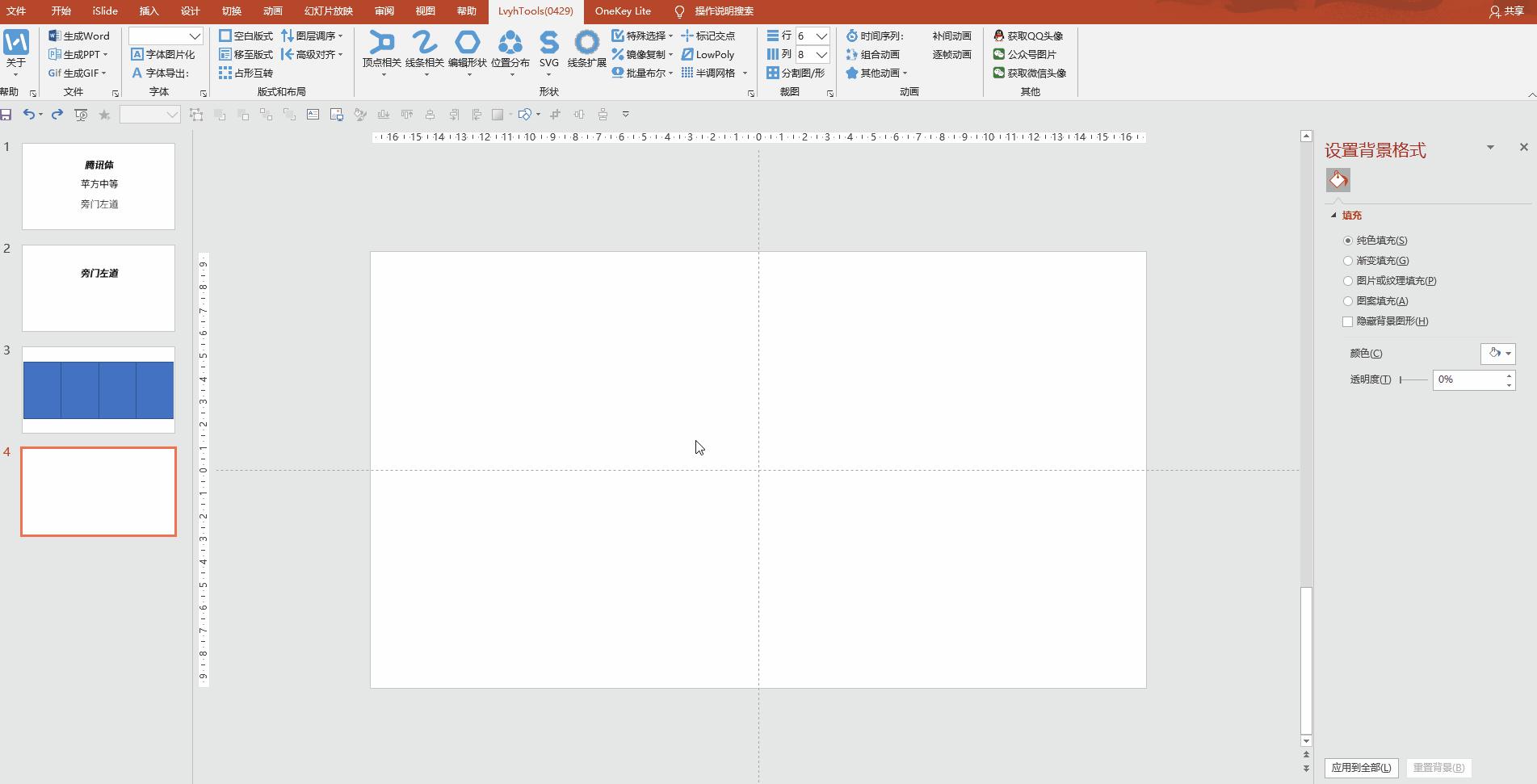Click the transparency percentage input field
The width and height of the screenshot is (1537, 784).
point(1468,379)
